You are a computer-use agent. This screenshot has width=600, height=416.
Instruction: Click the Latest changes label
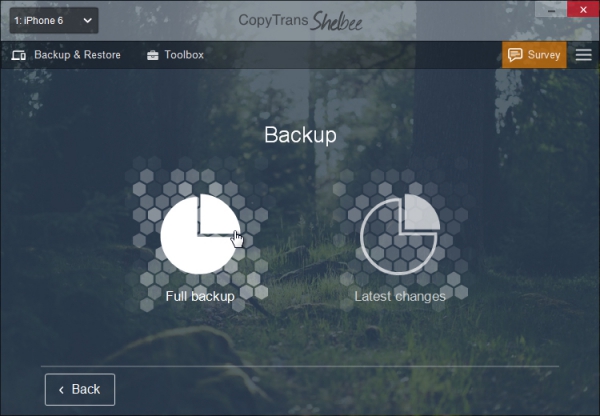(400, 296)
